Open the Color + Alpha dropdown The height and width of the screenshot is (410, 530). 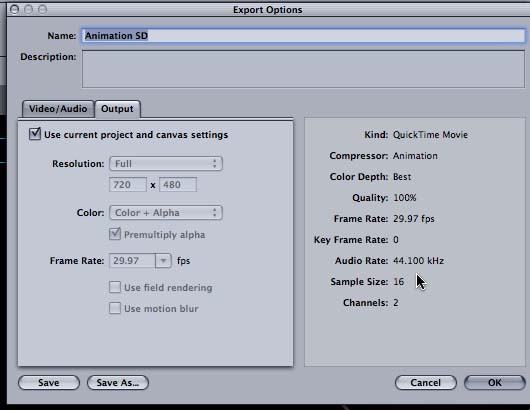[166, 213]
